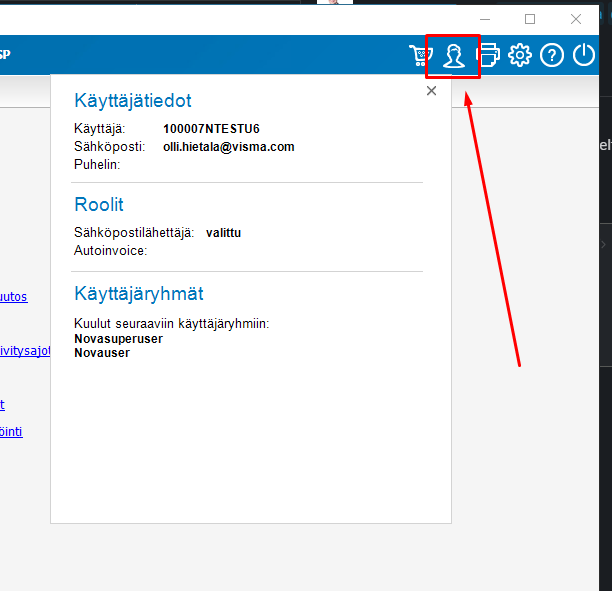Click the Puhelin label
This screenshot has height=591, width=612.
click(97, 165)
